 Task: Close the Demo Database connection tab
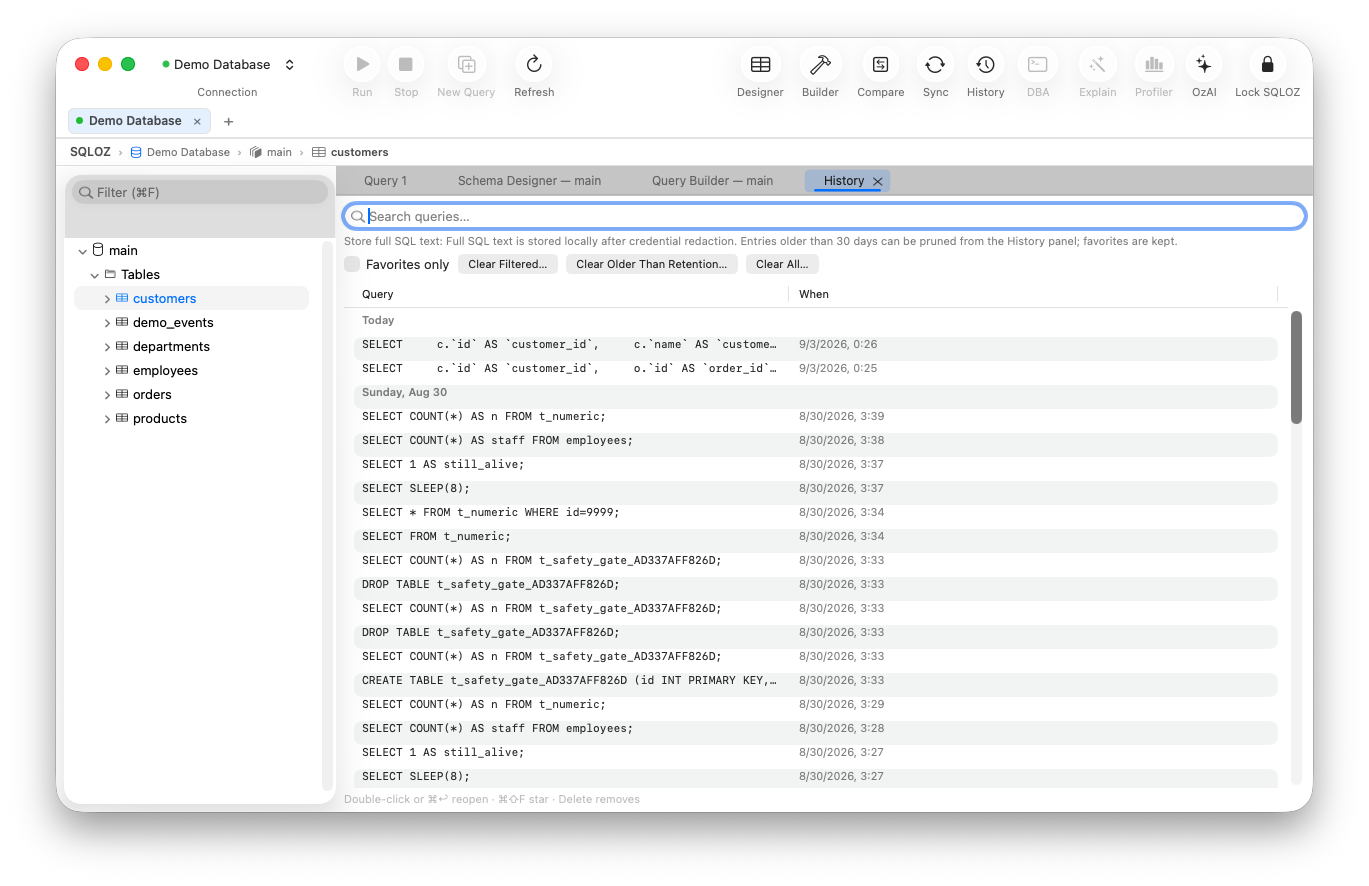coord(197,122)
